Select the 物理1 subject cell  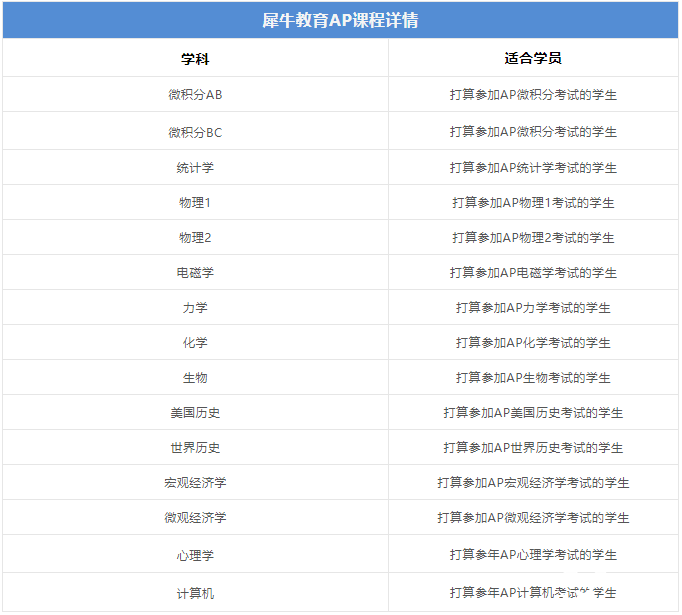tap(195, 202)
